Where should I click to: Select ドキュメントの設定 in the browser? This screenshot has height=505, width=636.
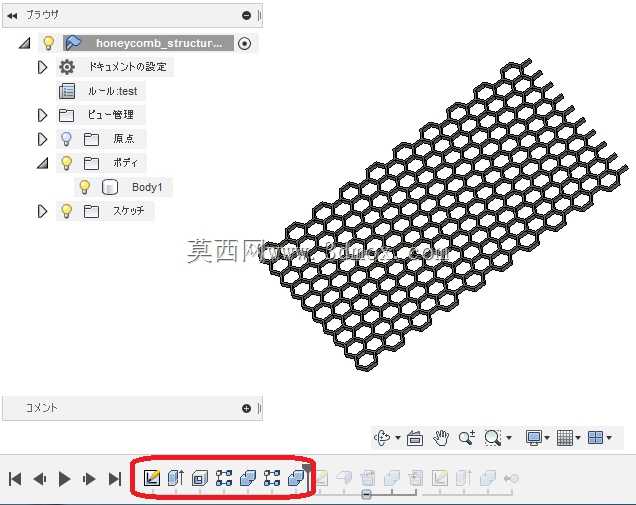[x=127, y=67]
